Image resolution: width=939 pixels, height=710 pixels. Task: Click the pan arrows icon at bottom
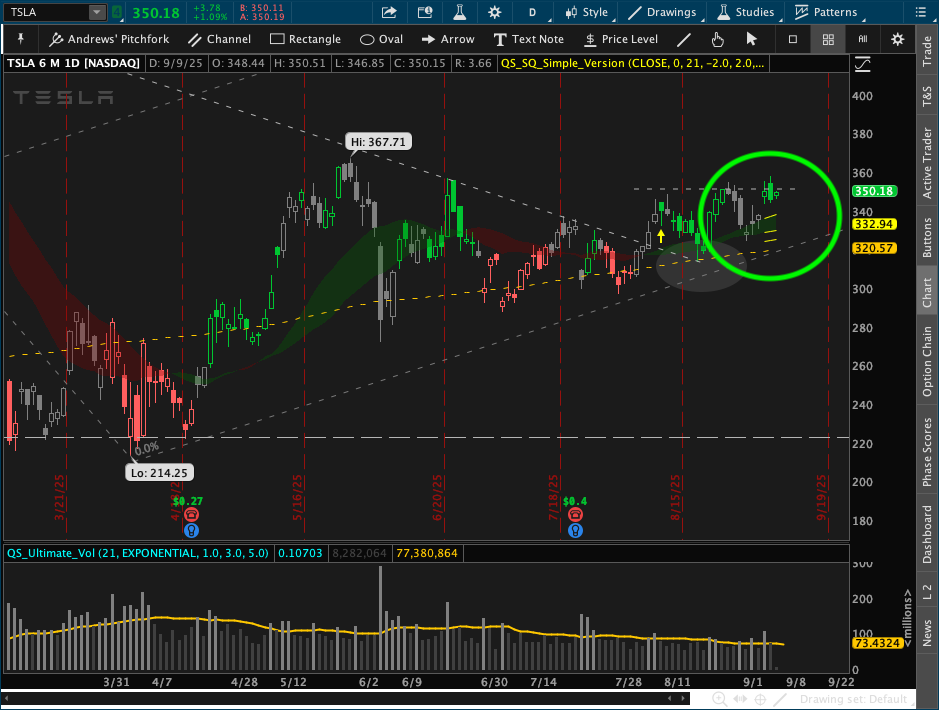tap(740, 699)
